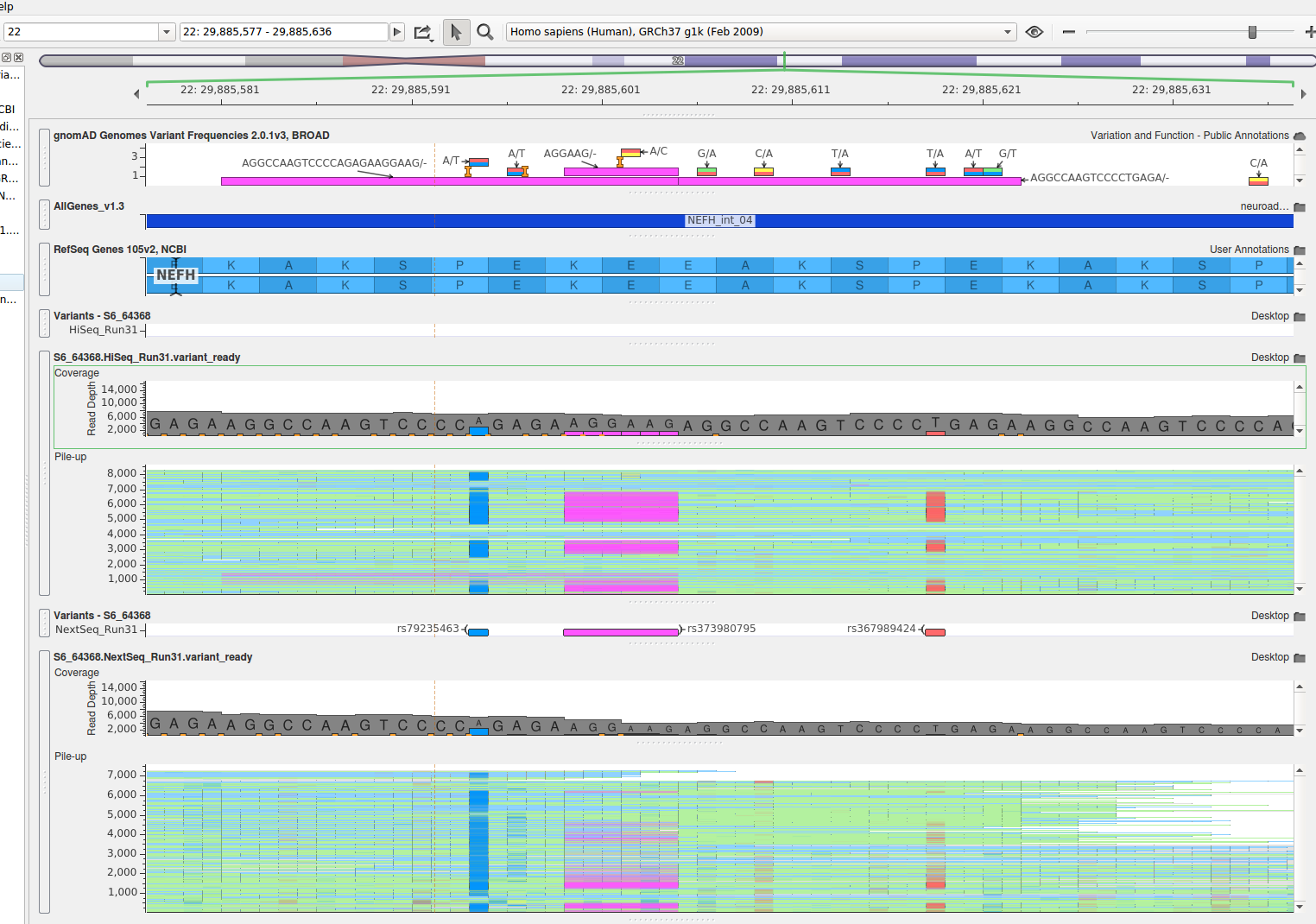
Task: Click the go-to-location play arrow button
Action: (x=397, y=32)
